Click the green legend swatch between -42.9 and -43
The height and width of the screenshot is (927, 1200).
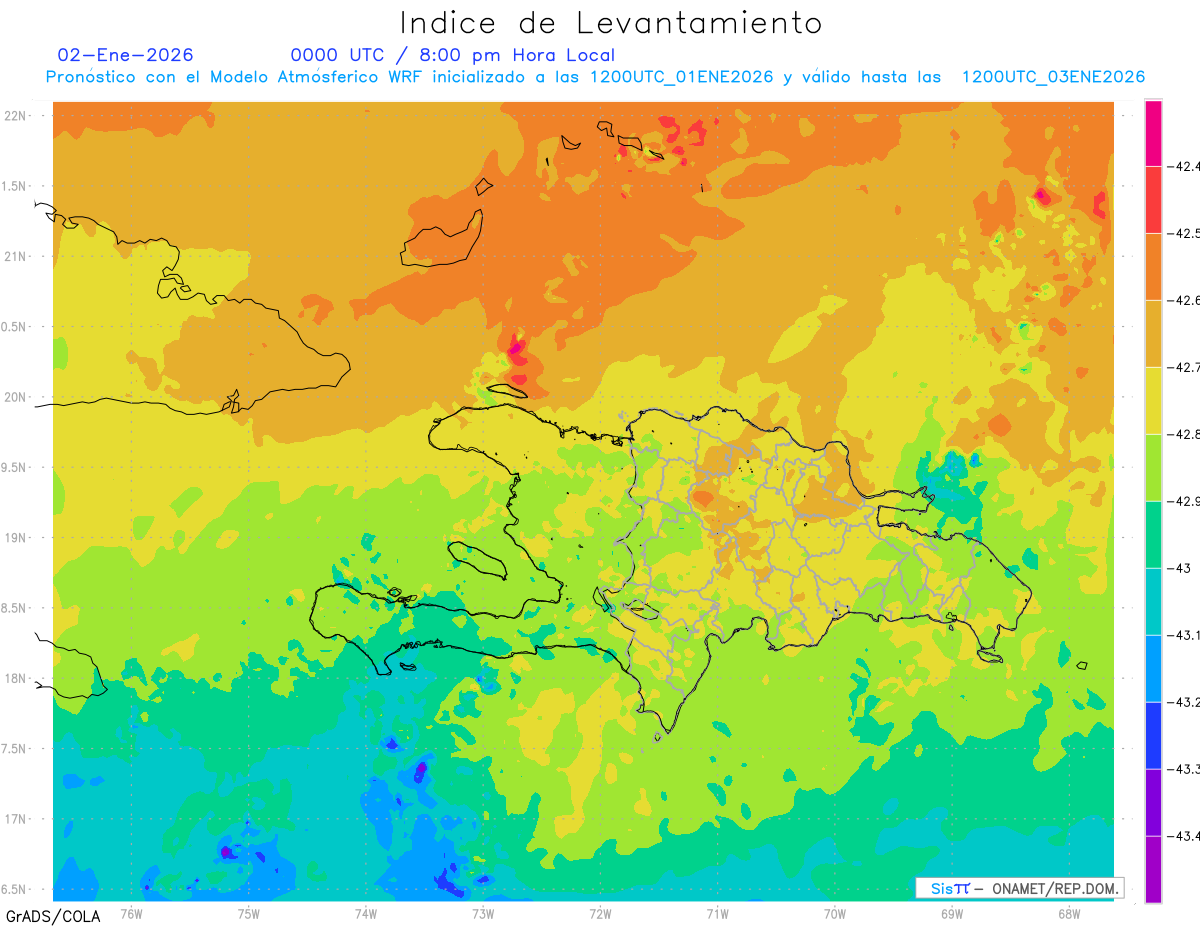click(1153, 534)
